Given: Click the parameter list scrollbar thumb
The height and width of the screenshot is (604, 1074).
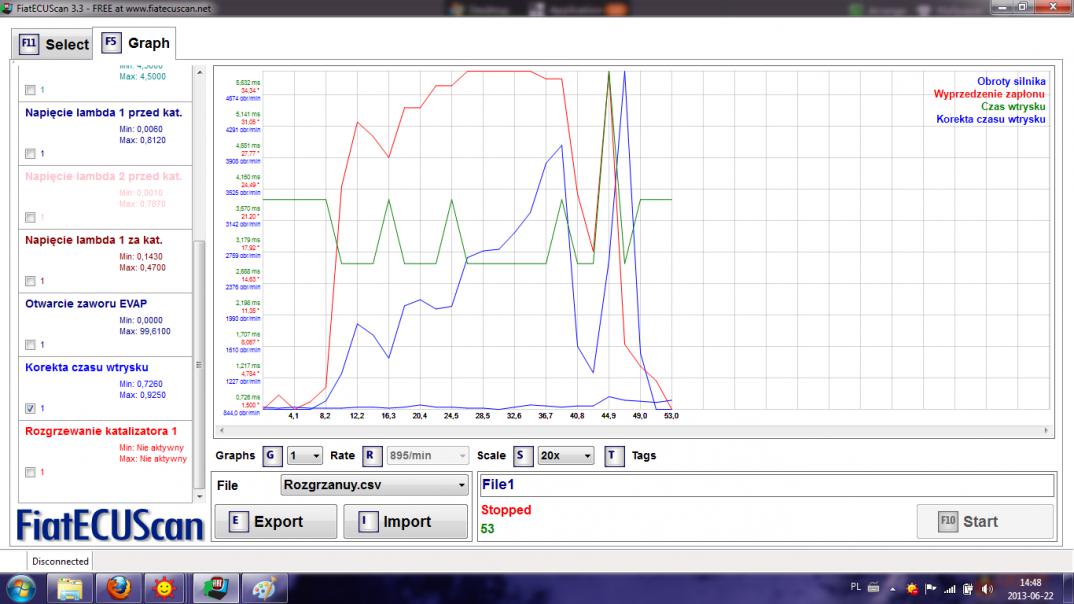Looking at the screenshot, I should pyautogui.click(x=199, y=364).
